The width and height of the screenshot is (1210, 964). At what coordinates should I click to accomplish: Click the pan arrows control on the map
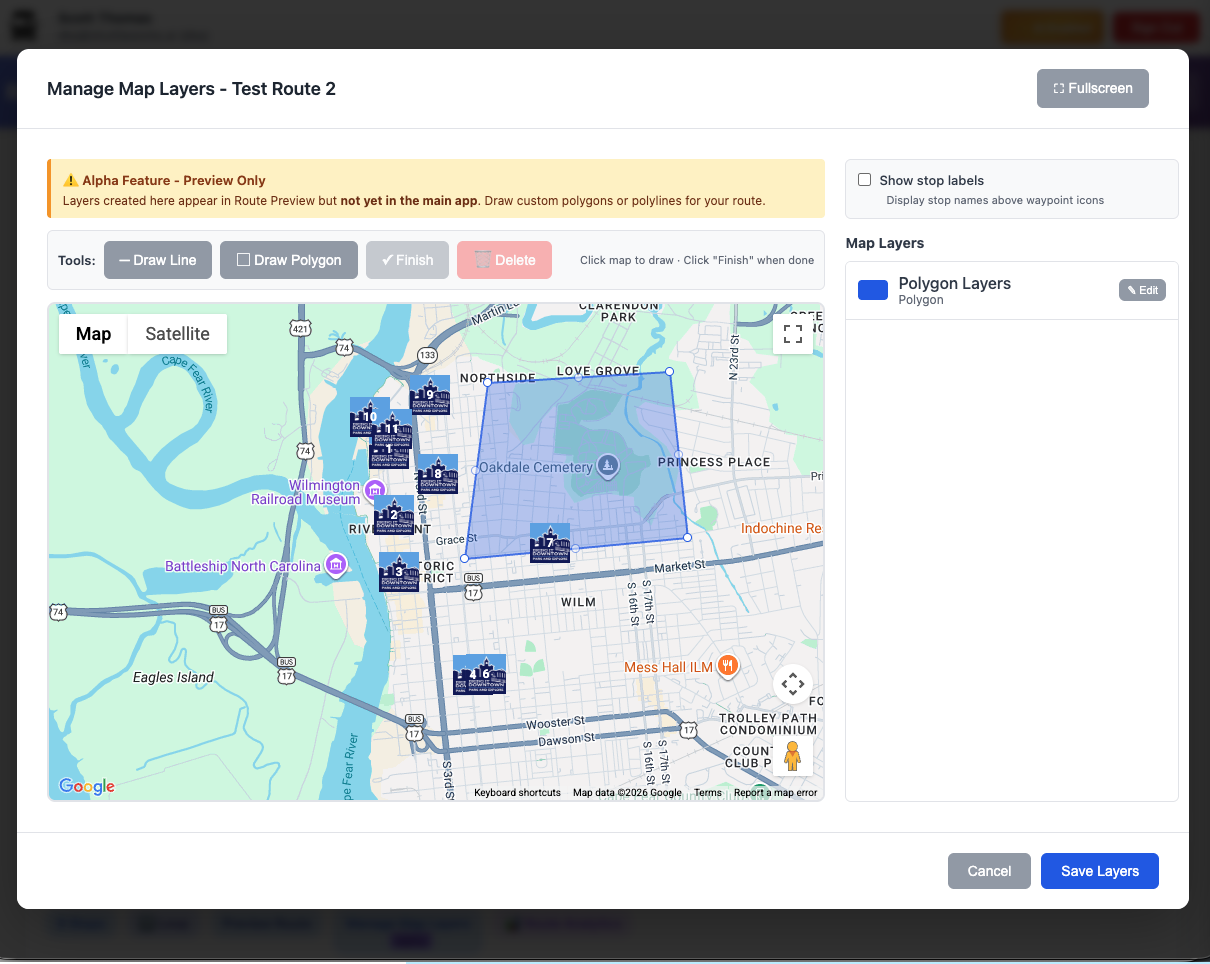click(792, 684)
